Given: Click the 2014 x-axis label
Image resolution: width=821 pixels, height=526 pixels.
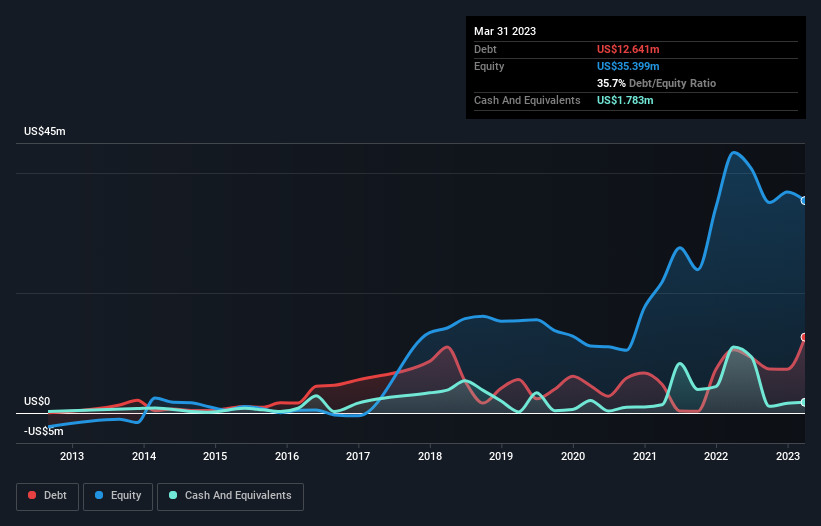Looking at the screenshot, I should pyautogui.click(x=144, y=456).
